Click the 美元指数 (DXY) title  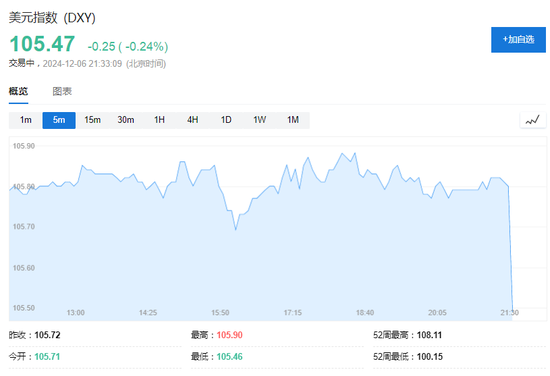pyautogui.click(x=52, y=18)
